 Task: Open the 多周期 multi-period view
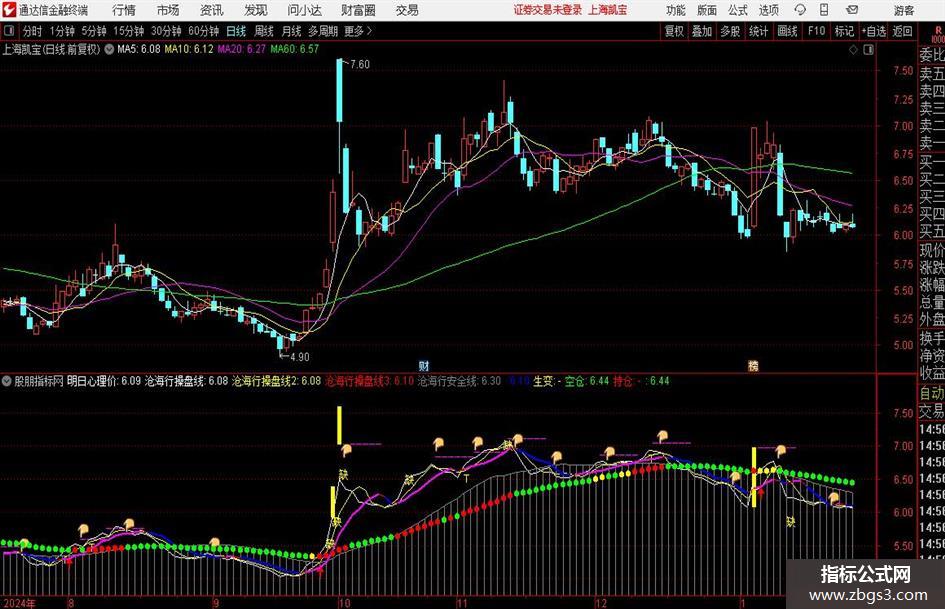(323, 31)
